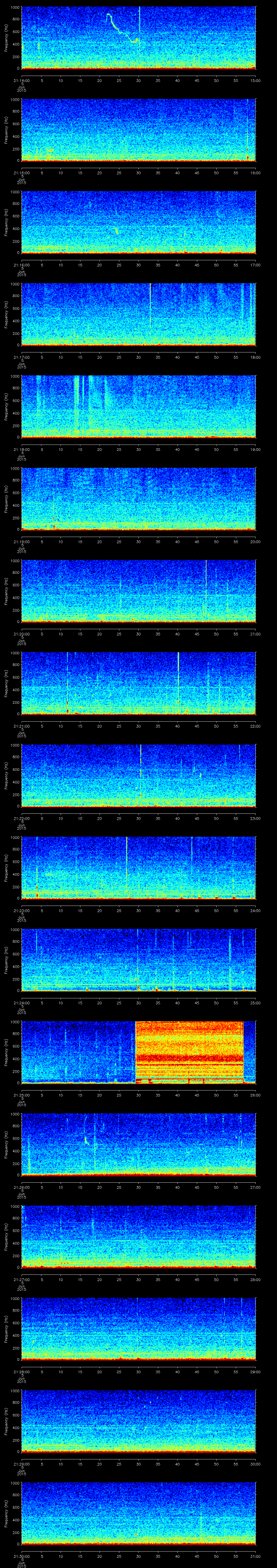This screenshot has height=1568, width=277.
Task: Select the spectrogram panel starting at 21:21:00
Action: point(139,683)
